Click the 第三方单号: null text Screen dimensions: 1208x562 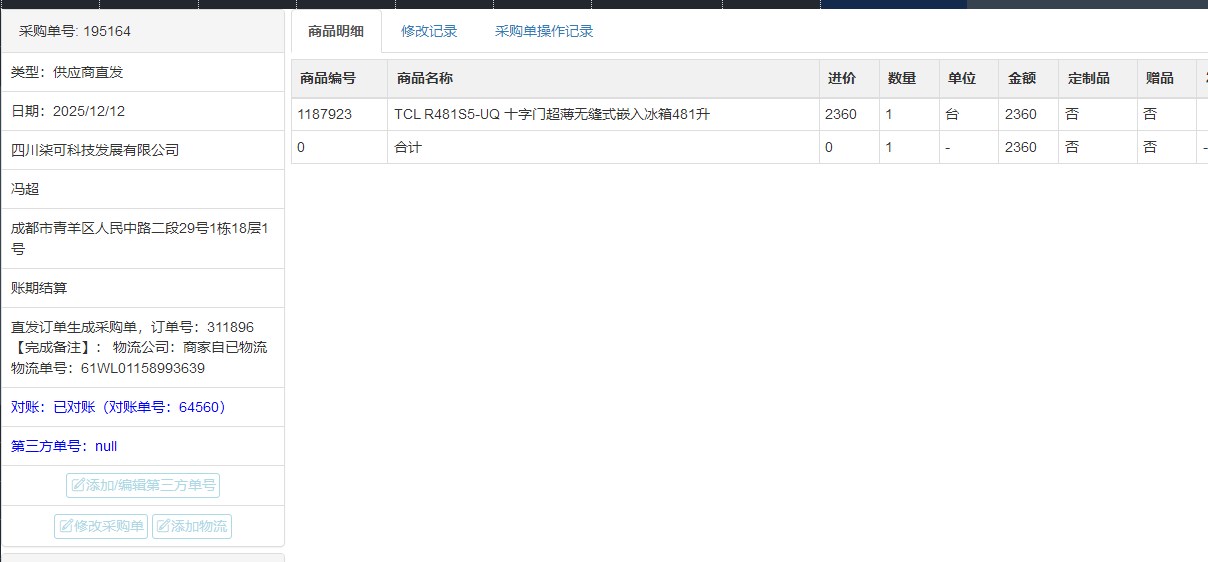coord(64,446)
